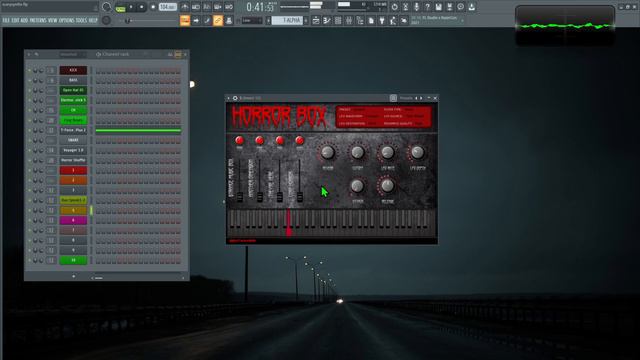Toggle multilink to controllers icon
640x360 pixels.
pyautogui.click(x=218, y=20)
